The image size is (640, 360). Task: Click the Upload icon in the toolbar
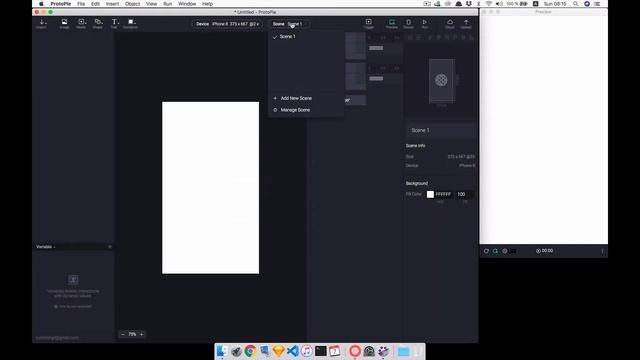[x=466, y=24]
